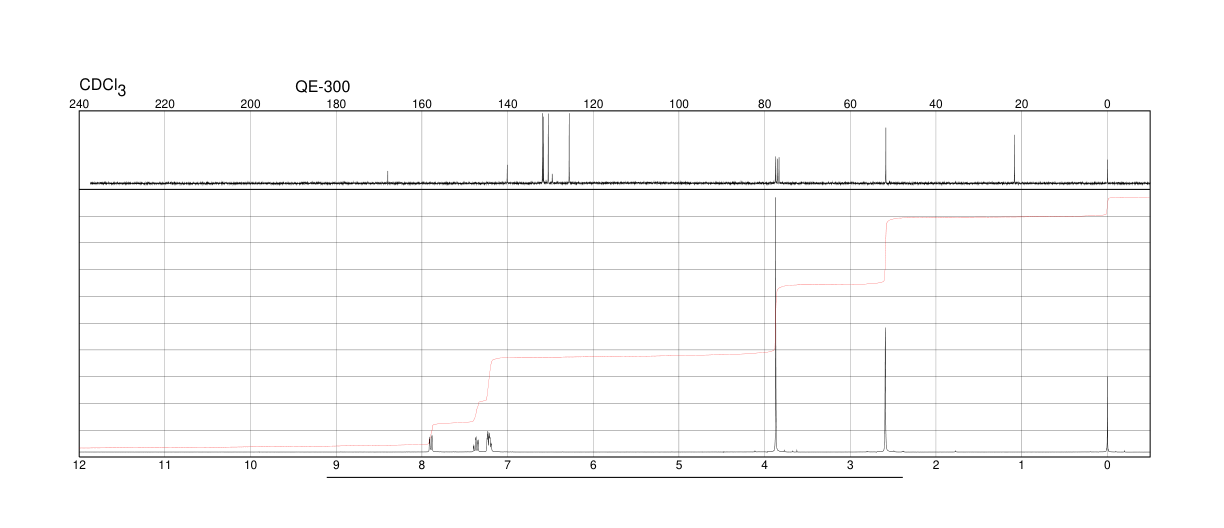The width and height of the screenshot is (1224, 528).
Task: Pick the carbon peak near 52 ppm
Action: click(x=886, y=155)
